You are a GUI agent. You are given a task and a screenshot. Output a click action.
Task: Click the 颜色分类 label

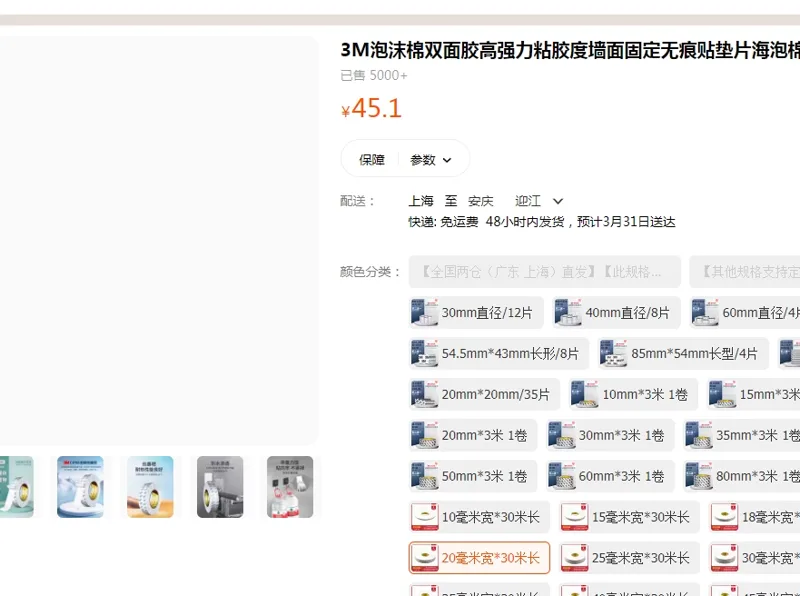[370, 272]
